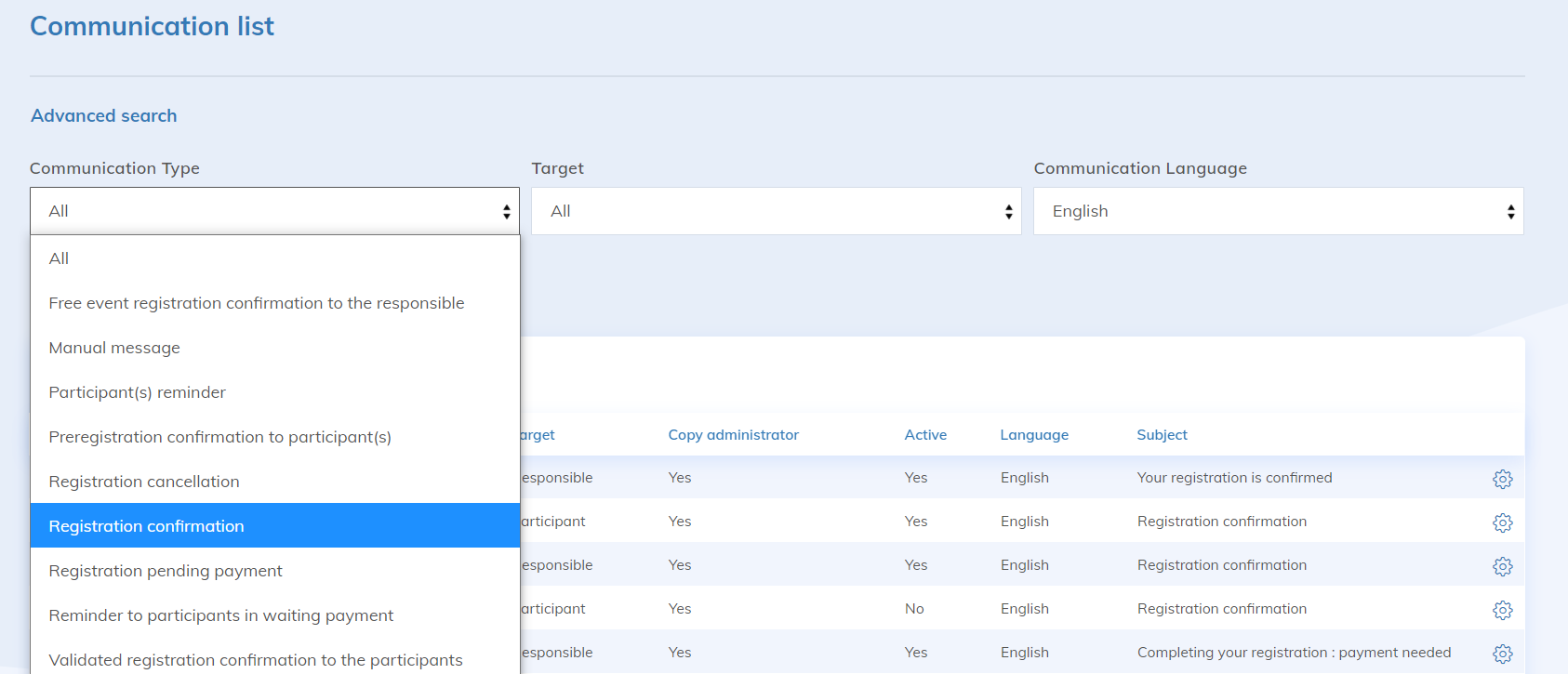This screenshot has width=1568, height=674.
Task: Select the 'Registration cancellation' option
Action: 274,482
